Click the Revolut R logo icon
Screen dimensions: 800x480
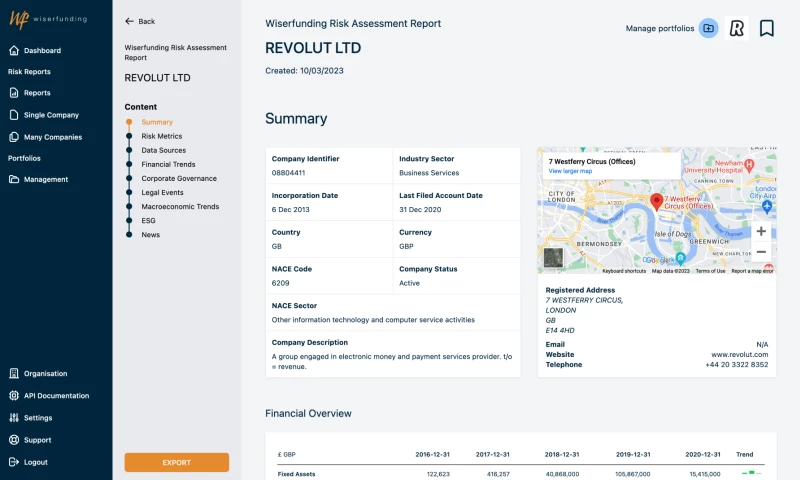(x=736, y=28)
